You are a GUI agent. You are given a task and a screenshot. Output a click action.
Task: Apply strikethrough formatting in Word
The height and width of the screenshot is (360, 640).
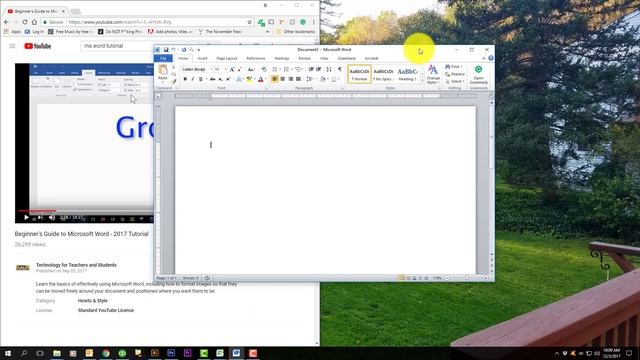(x=213, y=79)
